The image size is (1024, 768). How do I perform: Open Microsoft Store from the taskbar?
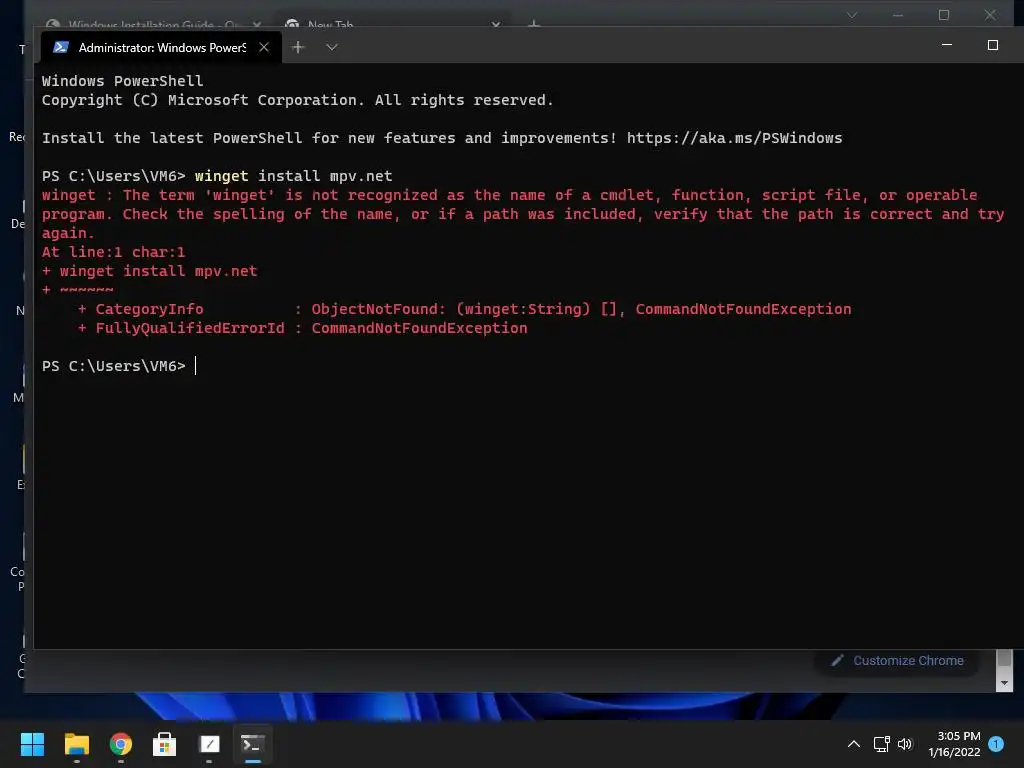click(x=165, y=744)
